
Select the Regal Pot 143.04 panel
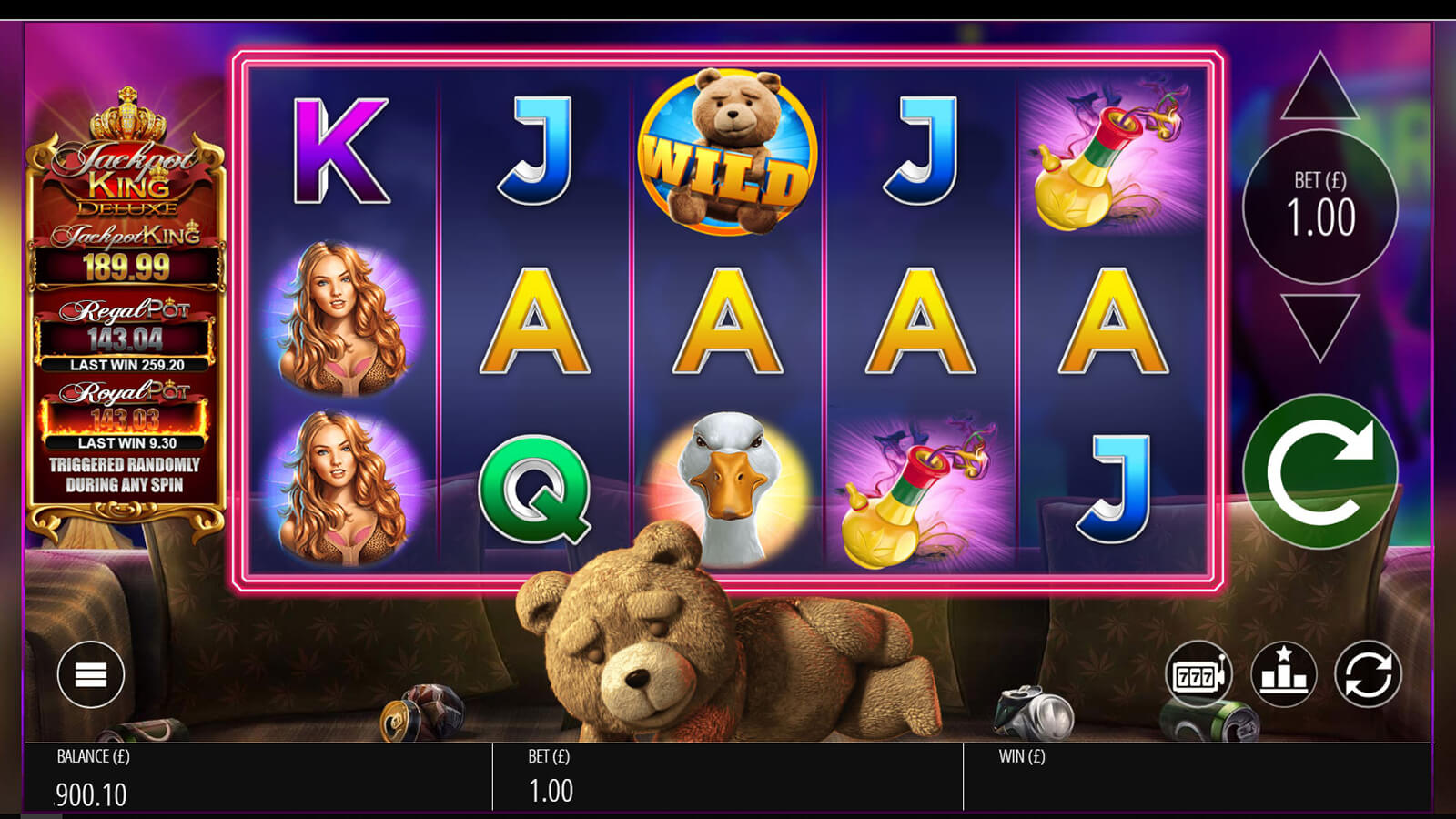tap(126, 334)
